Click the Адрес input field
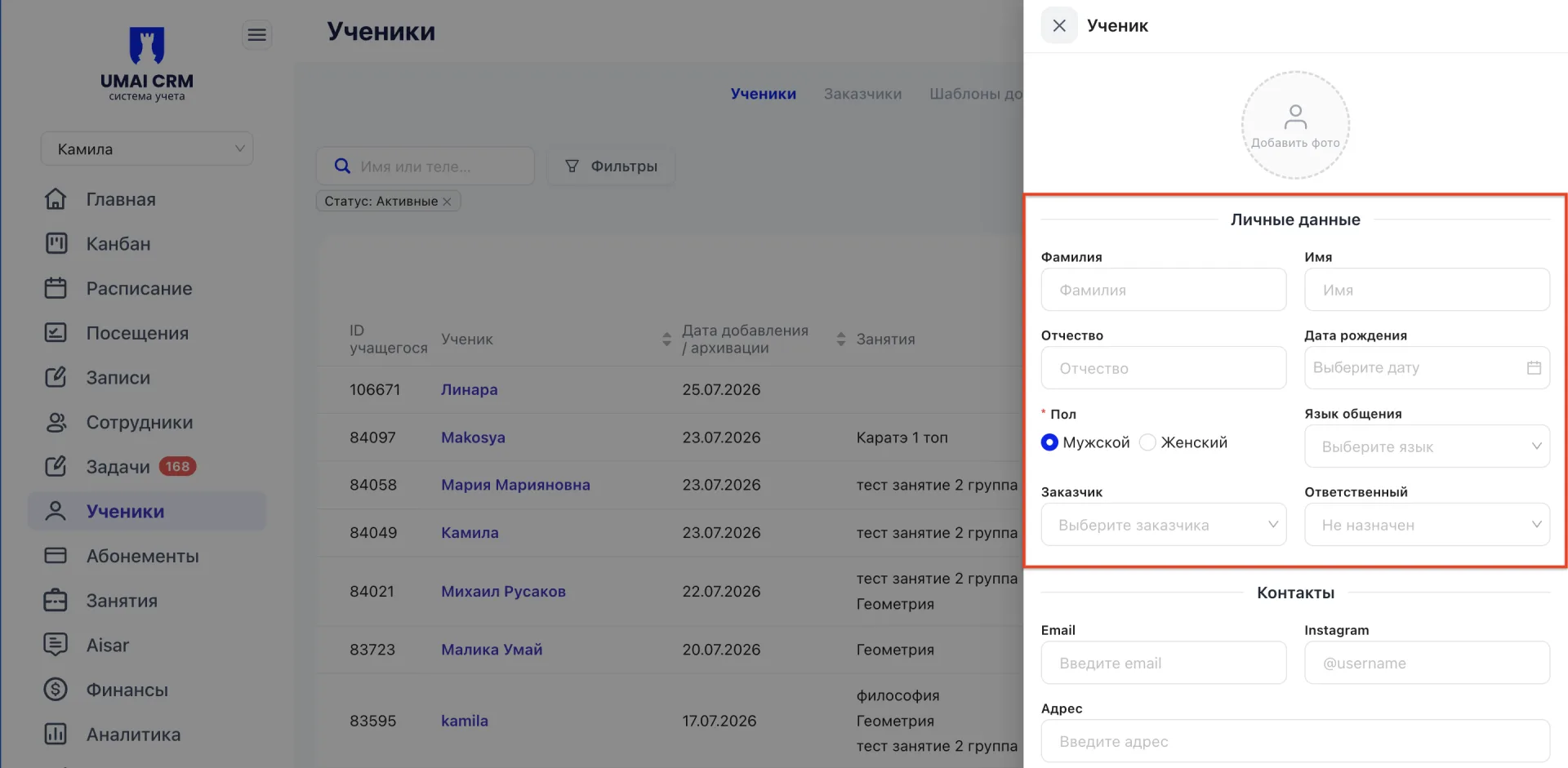This screenshot has height=768, width=1568. point(1295,741)
